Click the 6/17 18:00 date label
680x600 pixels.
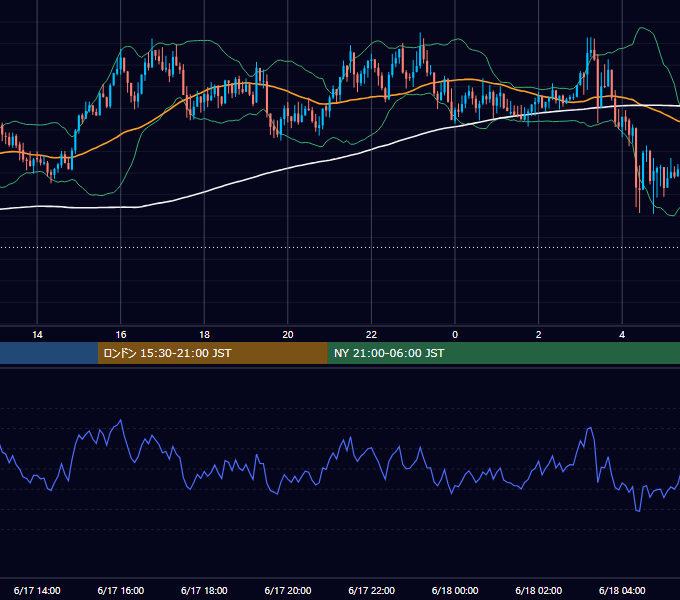coord(204,590)
